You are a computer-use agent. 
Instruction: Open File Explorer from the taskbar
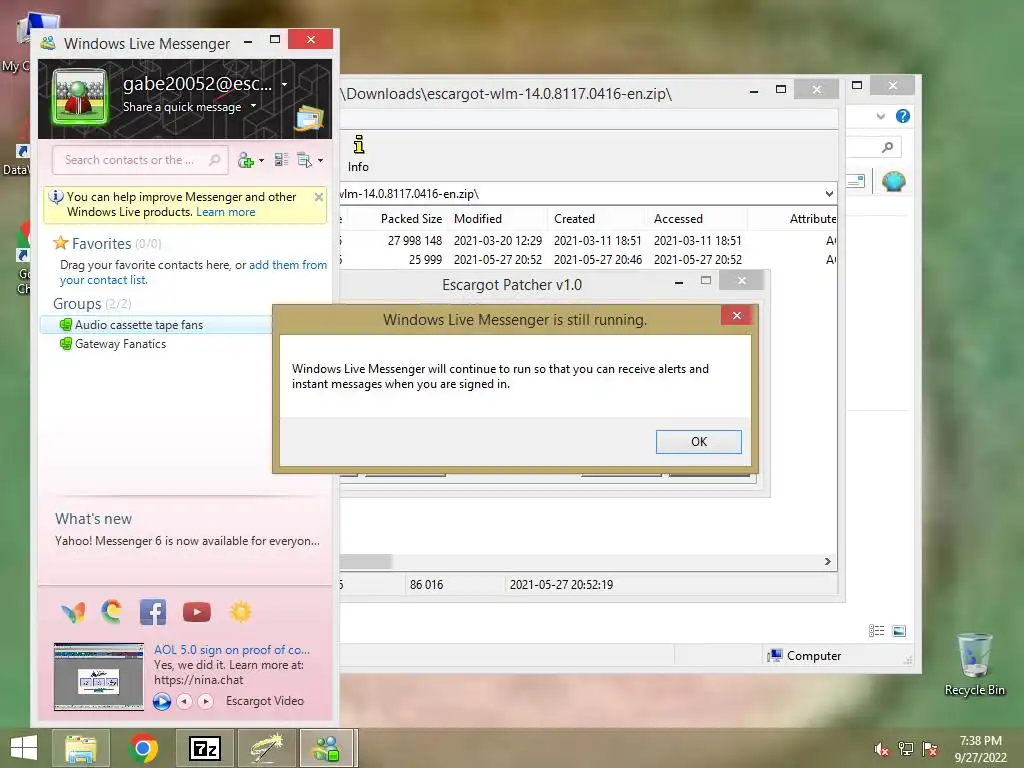pyautogui.click(x=80, y=748)
